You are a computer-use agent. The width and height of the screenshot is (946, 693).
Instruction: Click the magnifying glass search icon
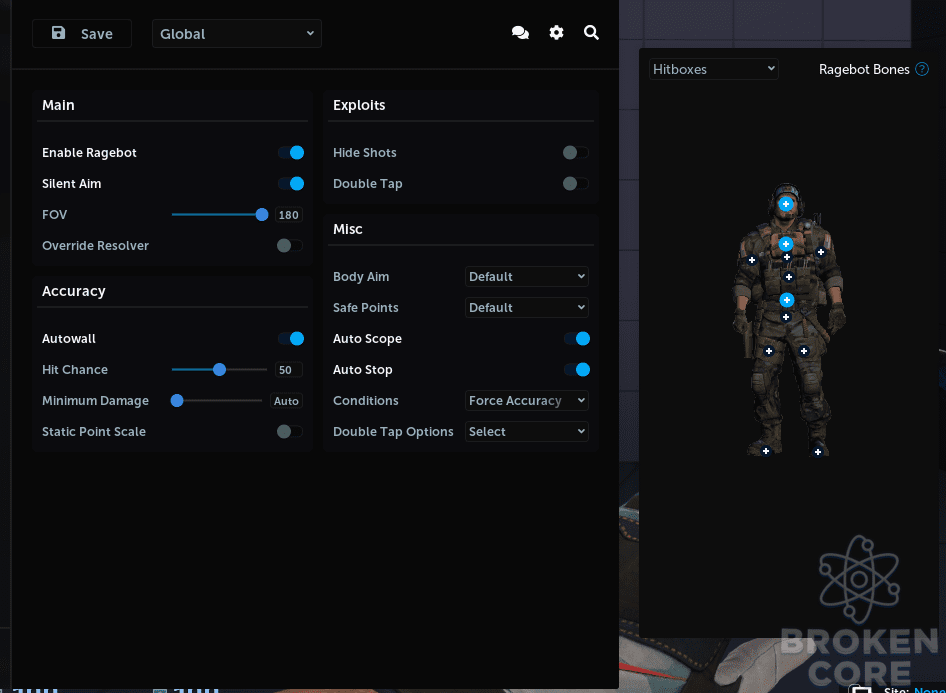tap(591, 33)
